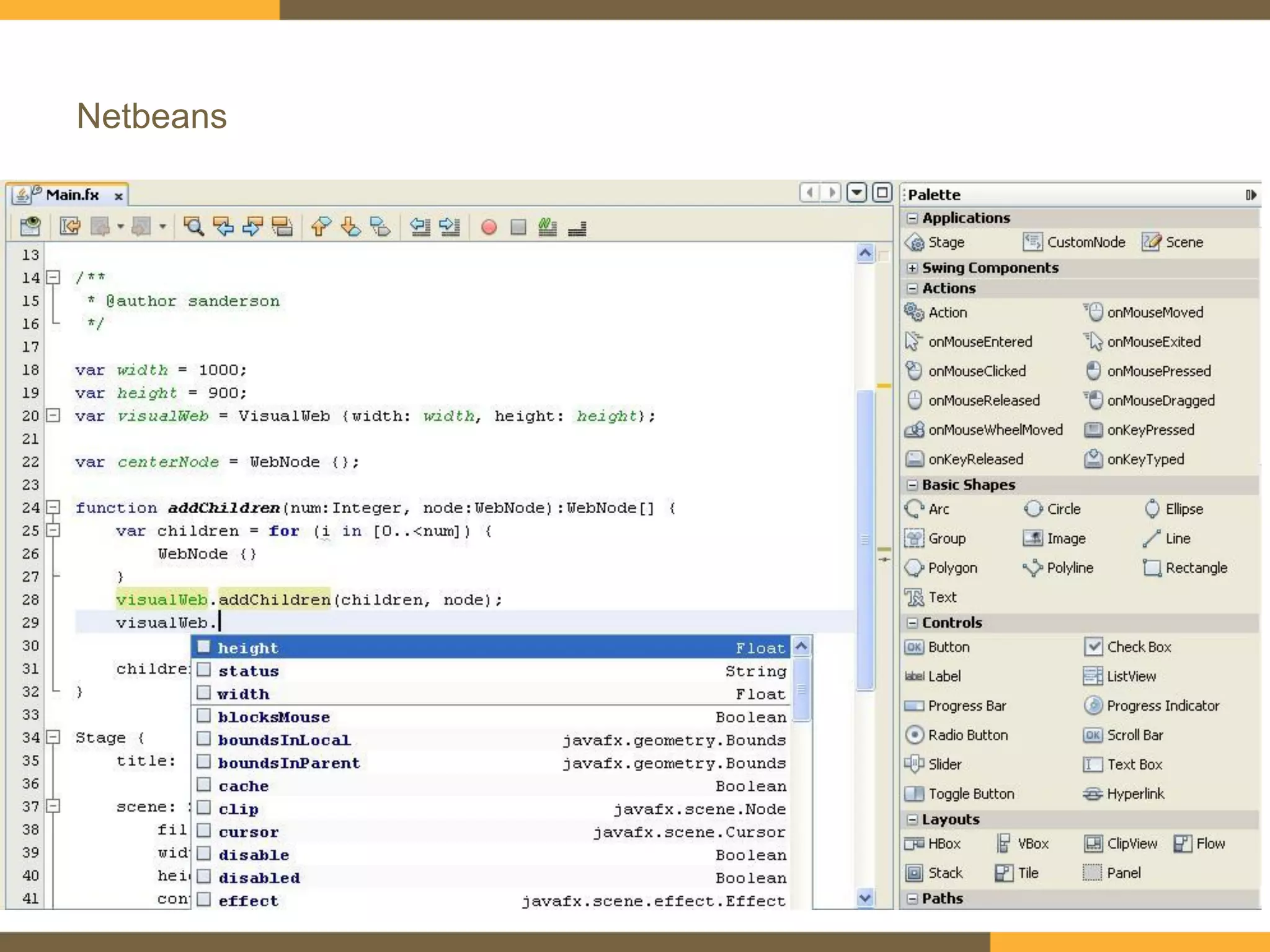Image resolution: width=1270 pixels, height=952 pixels.
Task: Select the Toggle Button palette control
Action: pos(960,793)
